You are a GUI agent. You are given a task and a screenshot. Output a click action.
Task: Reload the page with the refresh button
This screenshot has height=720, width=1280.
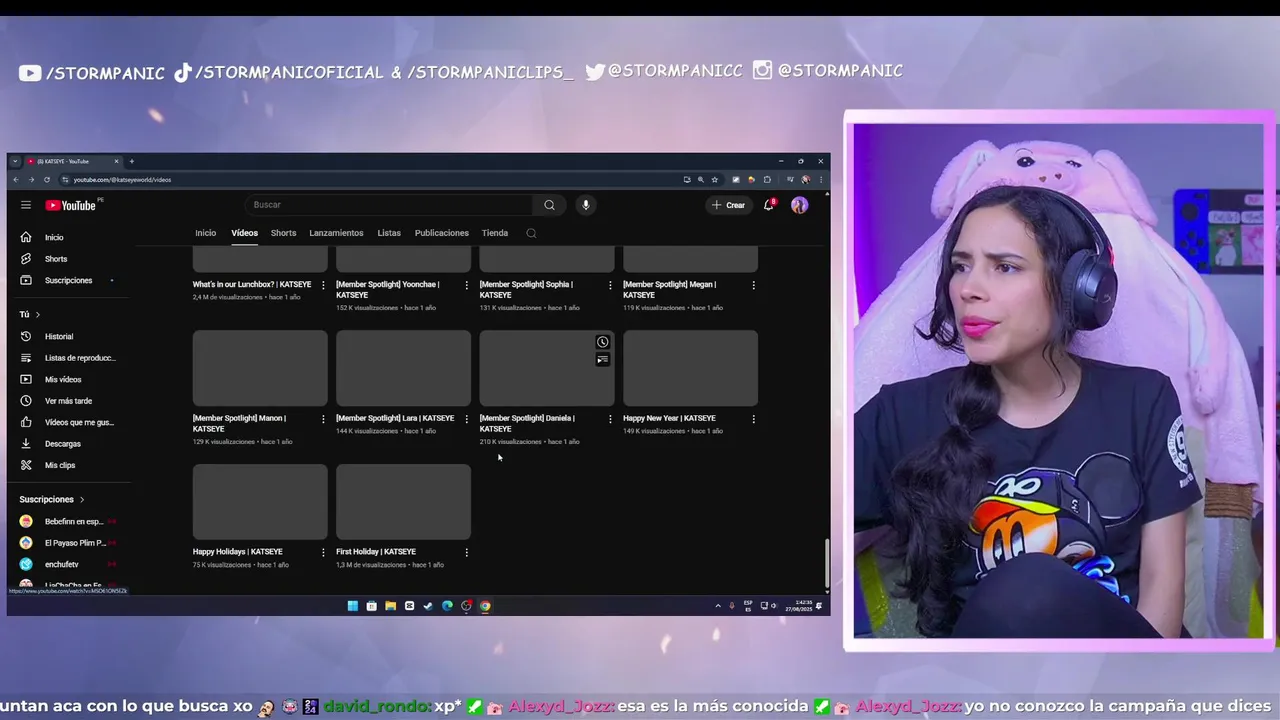(x=46, y=180)
